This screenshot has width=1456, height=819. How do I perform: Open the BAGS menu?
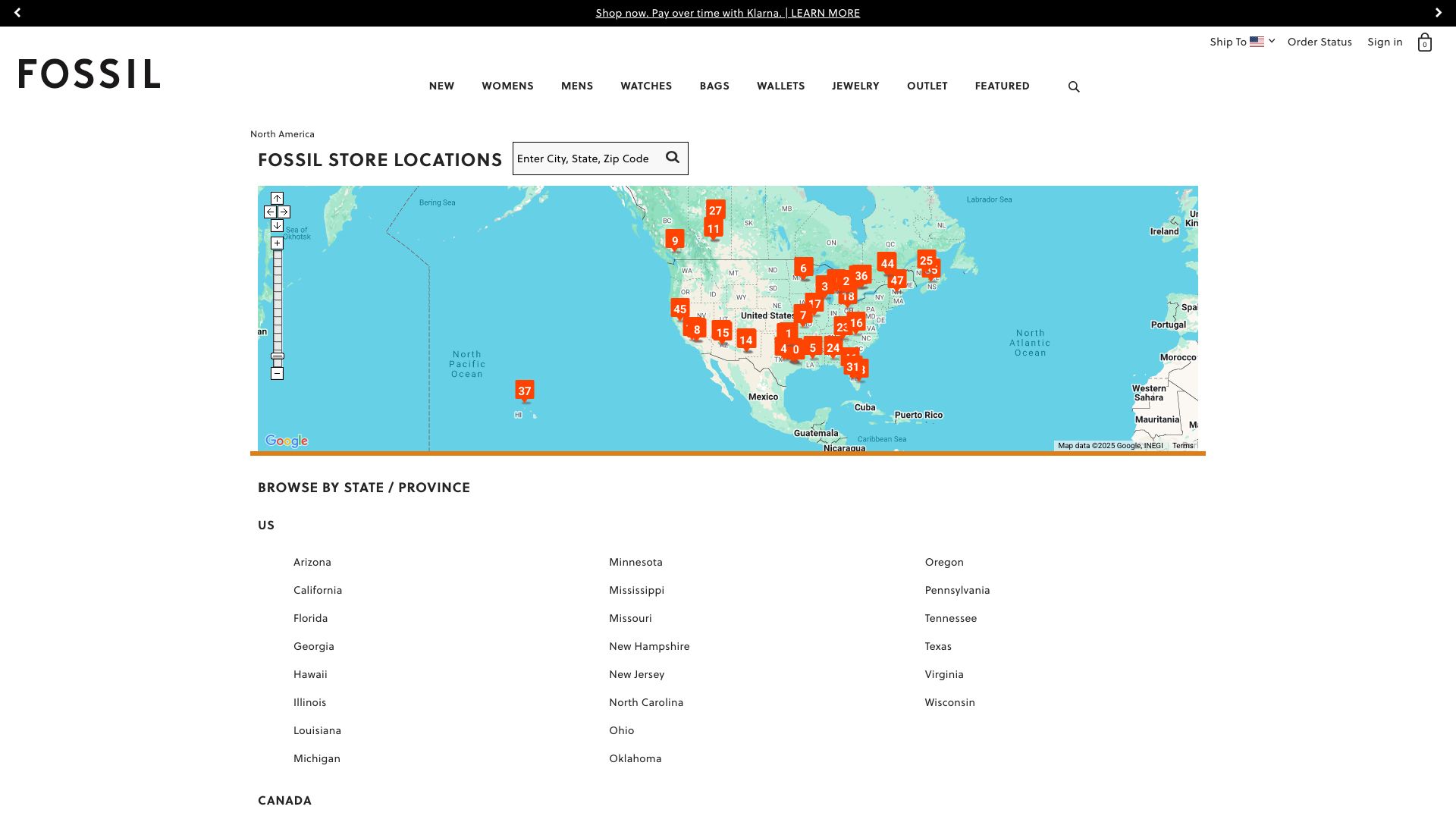coord(714,86)
